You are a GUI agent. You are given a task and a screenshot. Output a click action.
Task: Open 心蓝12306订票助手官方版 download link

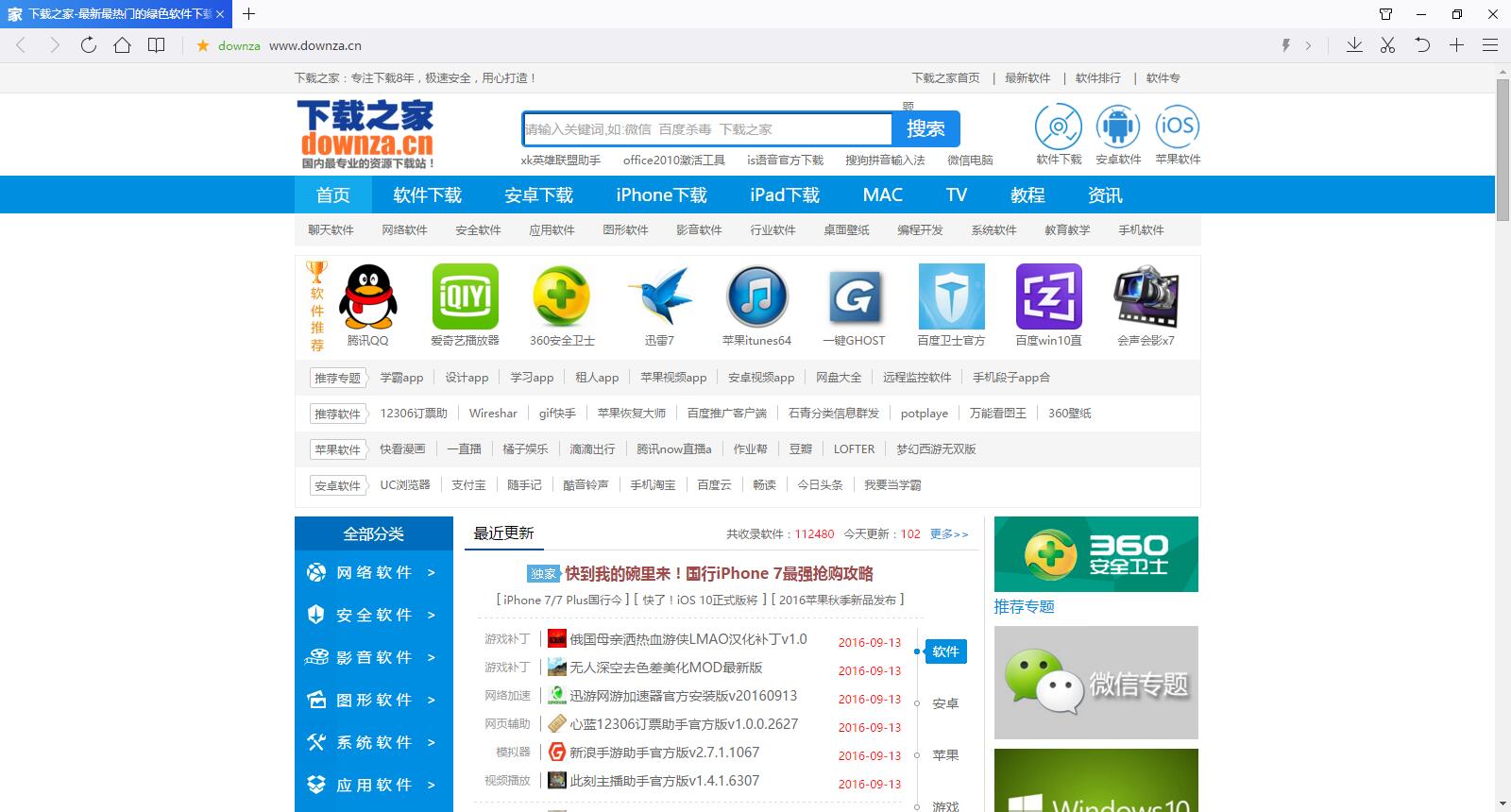[684, 724]
